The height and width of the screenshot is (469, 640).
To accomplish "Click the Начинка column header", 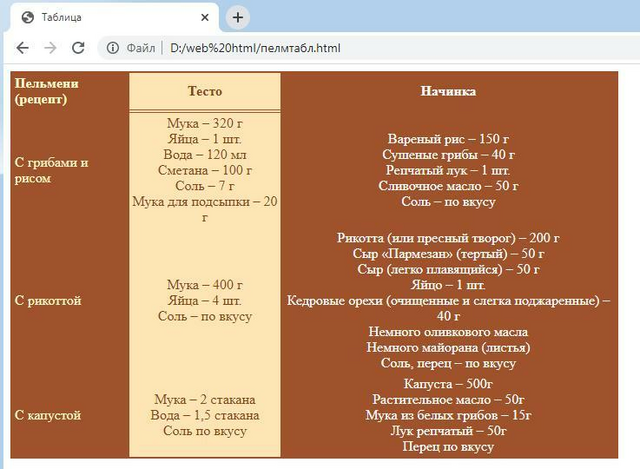I will (x=448, y=91).
